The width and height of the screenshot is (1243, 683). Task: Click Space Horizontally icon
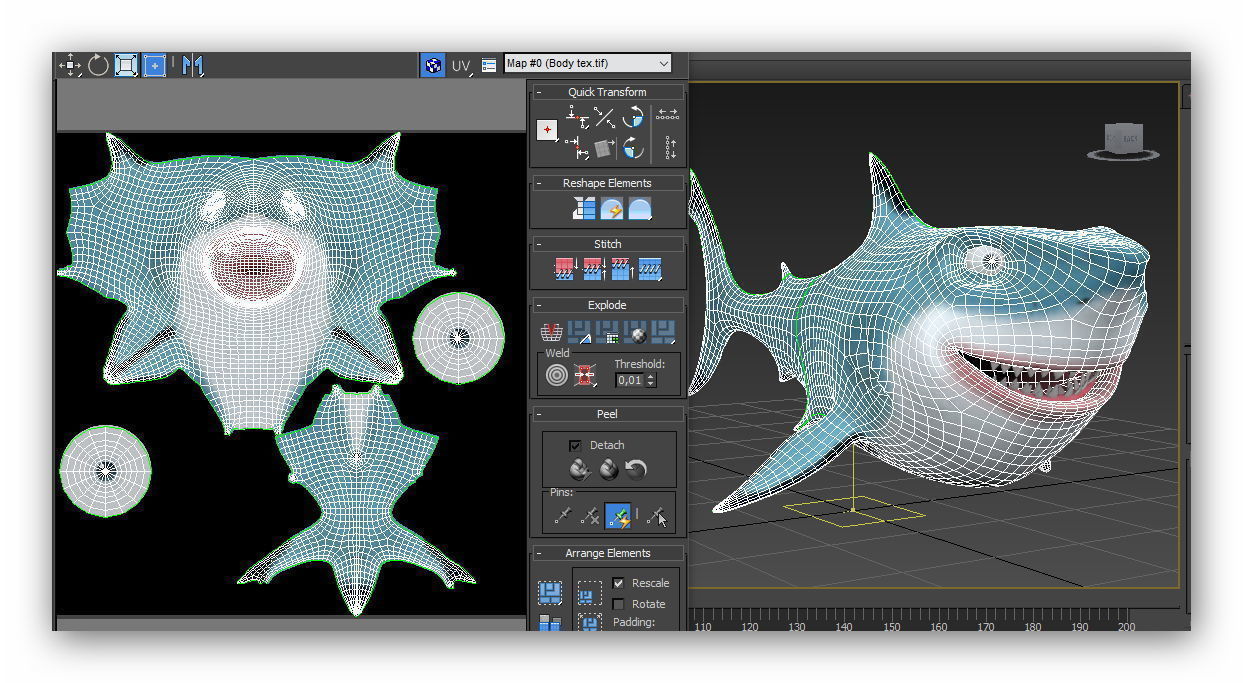tap(668, 114)
